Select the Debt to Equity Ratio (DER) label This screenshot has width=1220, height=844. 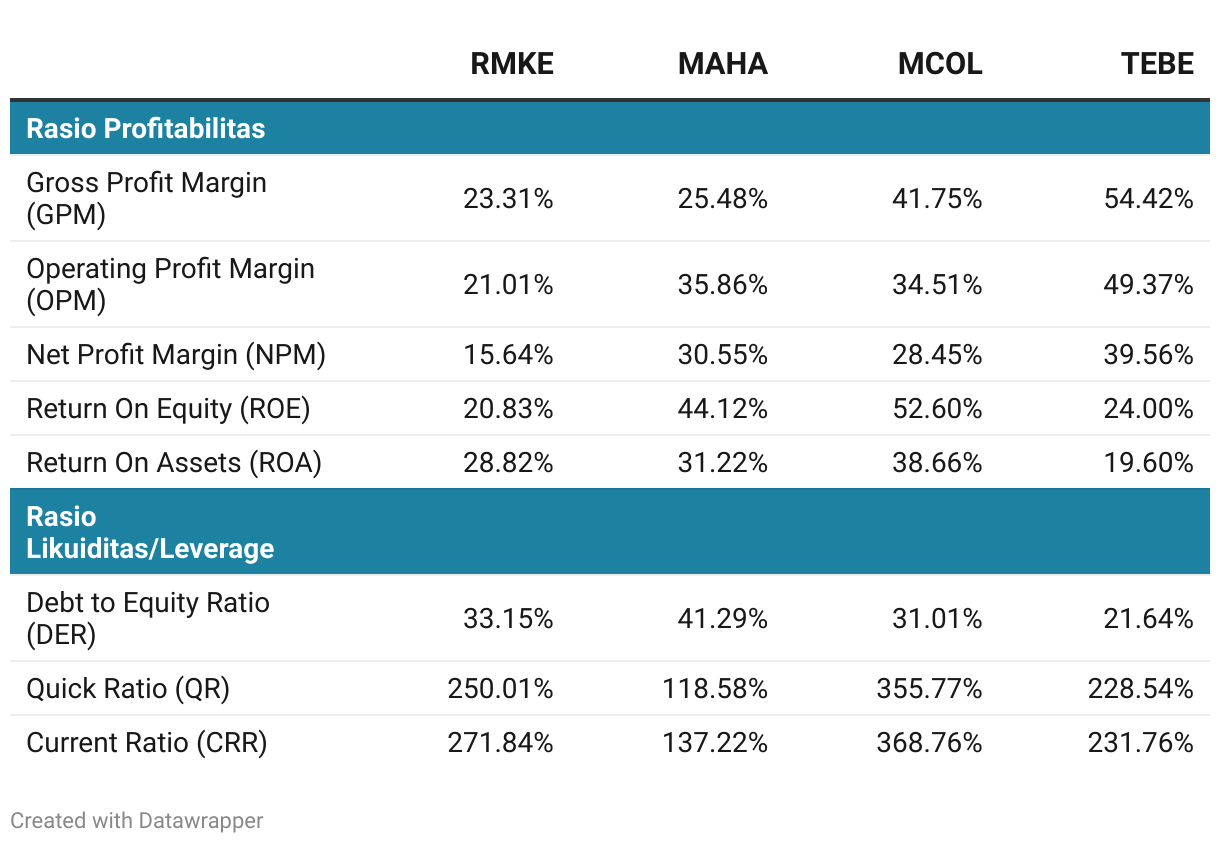[148, 618]
